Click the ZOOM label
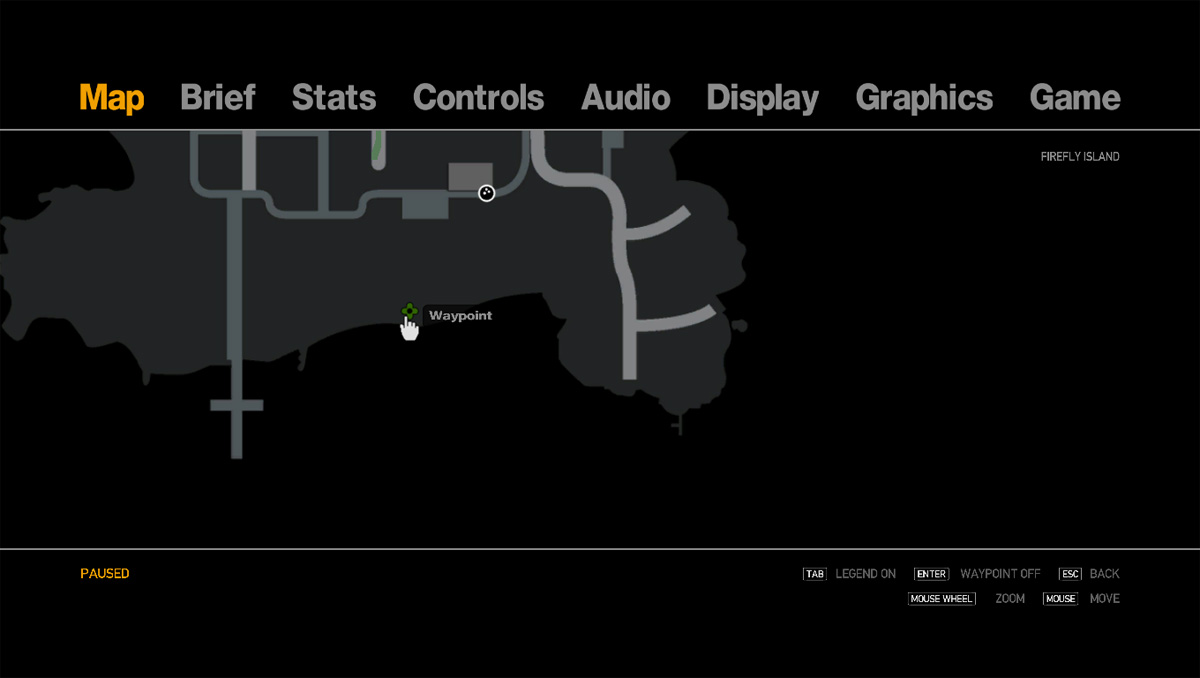The height and width of the screenshot is (678, 1200). point(1010,599)
